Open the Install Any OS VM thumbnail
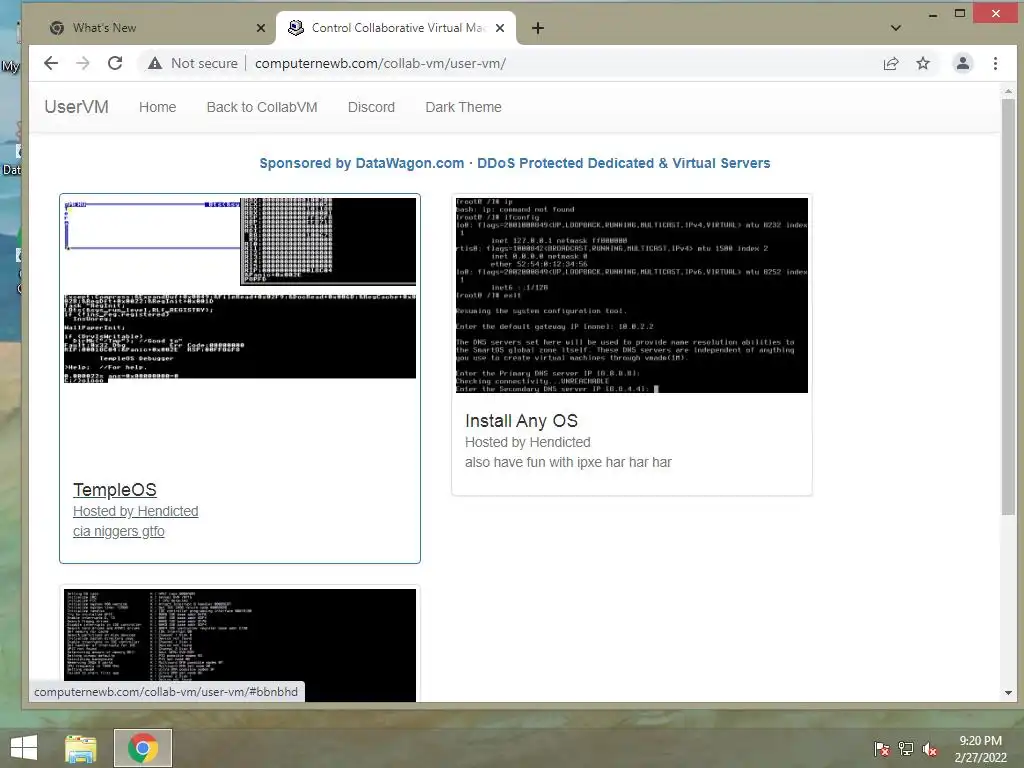The image size is (1024, 768). (x=632, y=295)
